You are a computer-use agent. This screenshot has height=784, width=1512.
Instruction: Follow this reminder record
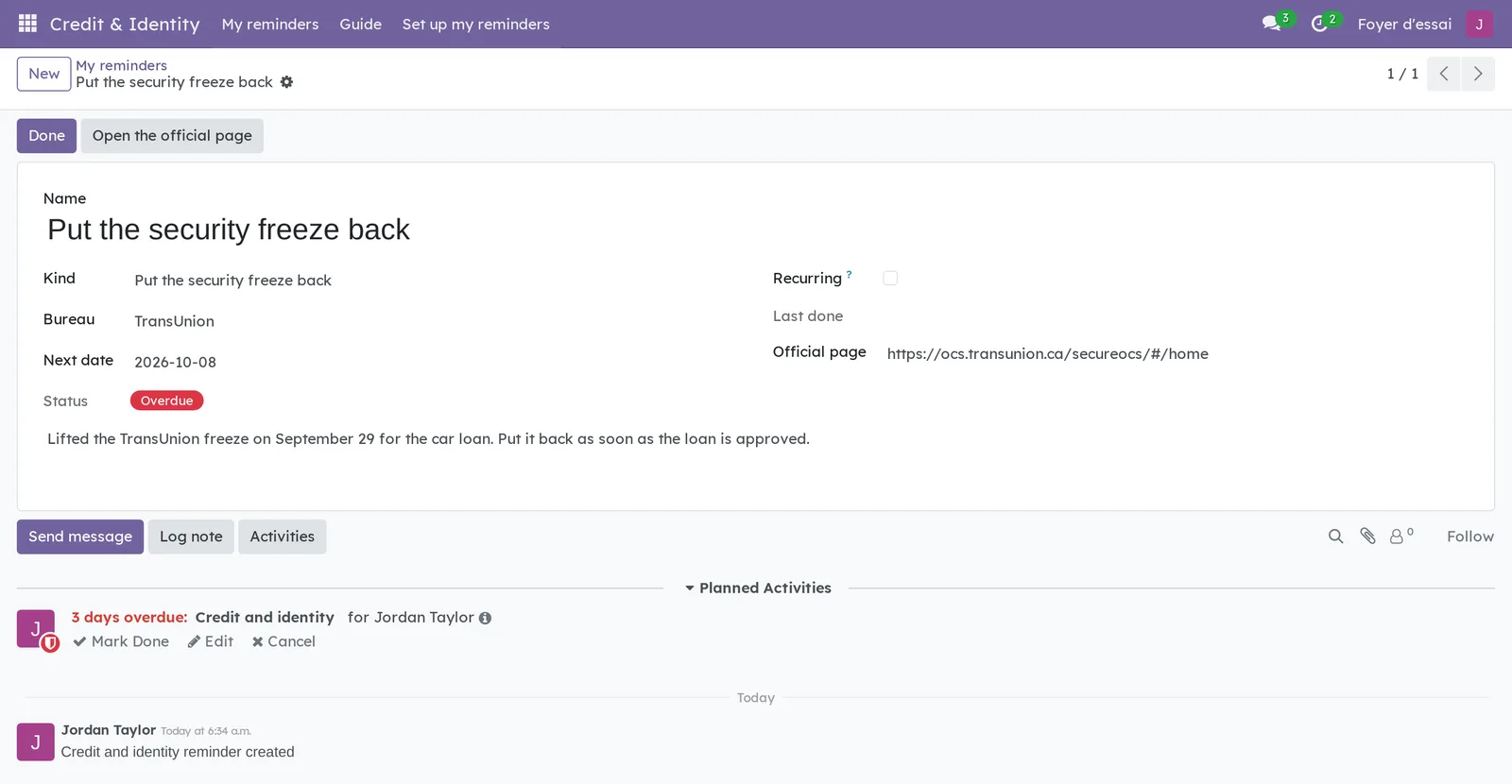(x=1470, y=537)
